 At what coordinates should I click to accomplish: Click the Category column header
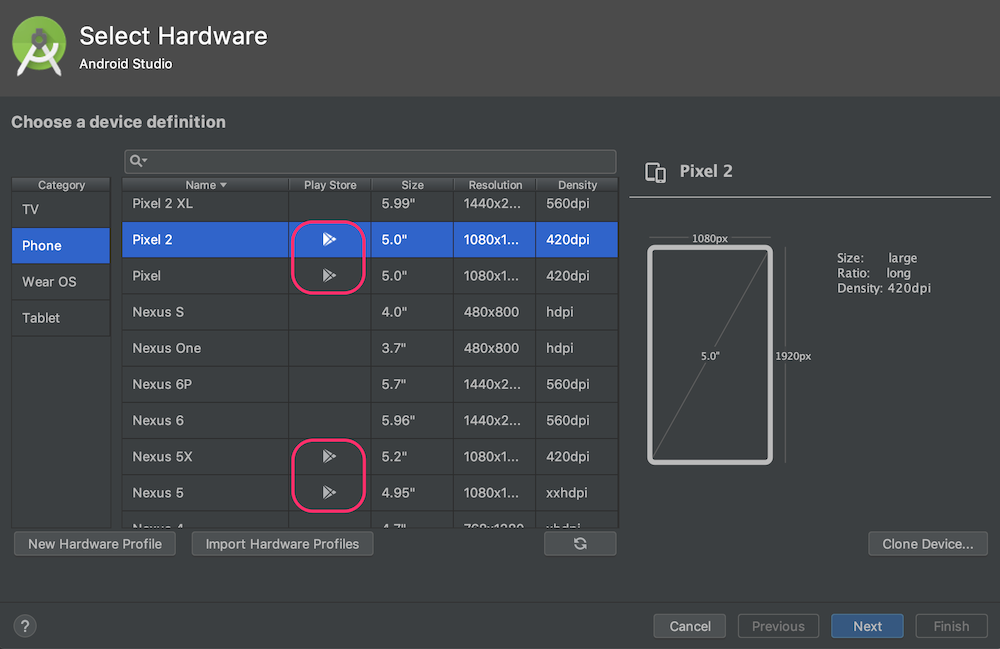pyautogui.click(x=61, y=185)
